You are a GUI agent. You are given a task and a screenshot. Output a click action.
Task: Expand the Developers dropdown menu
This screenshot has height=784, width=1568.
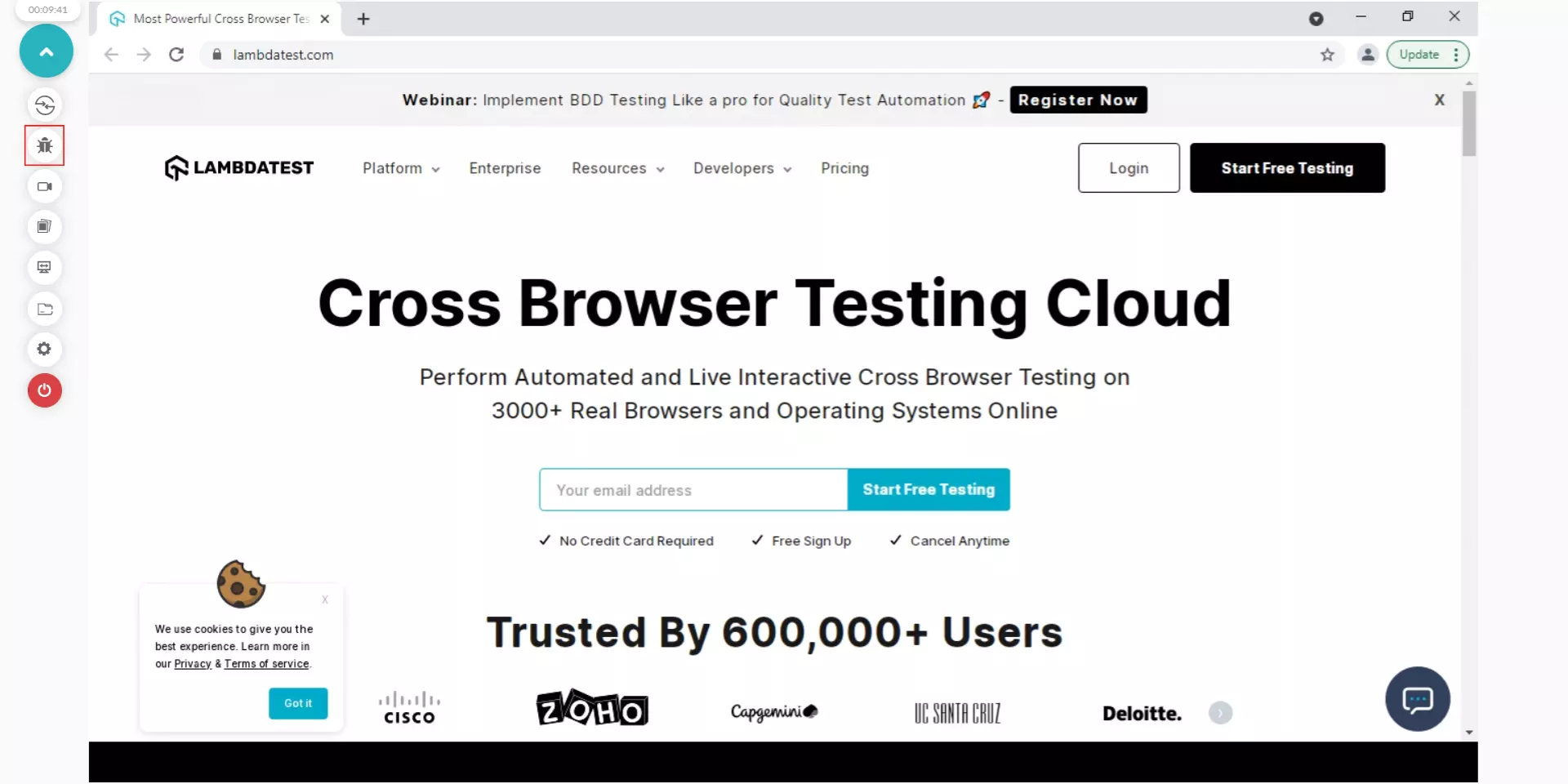pos(742,168)
